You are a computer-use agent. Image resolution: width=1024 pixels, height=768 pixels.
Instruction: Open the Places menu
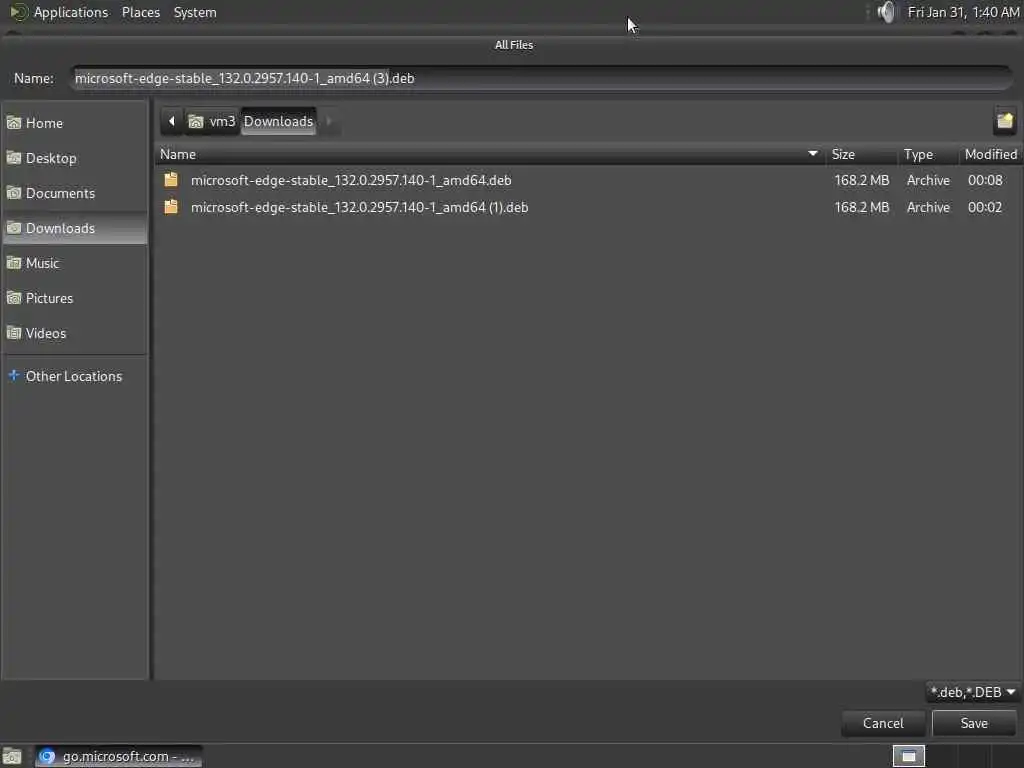(140, 12)
